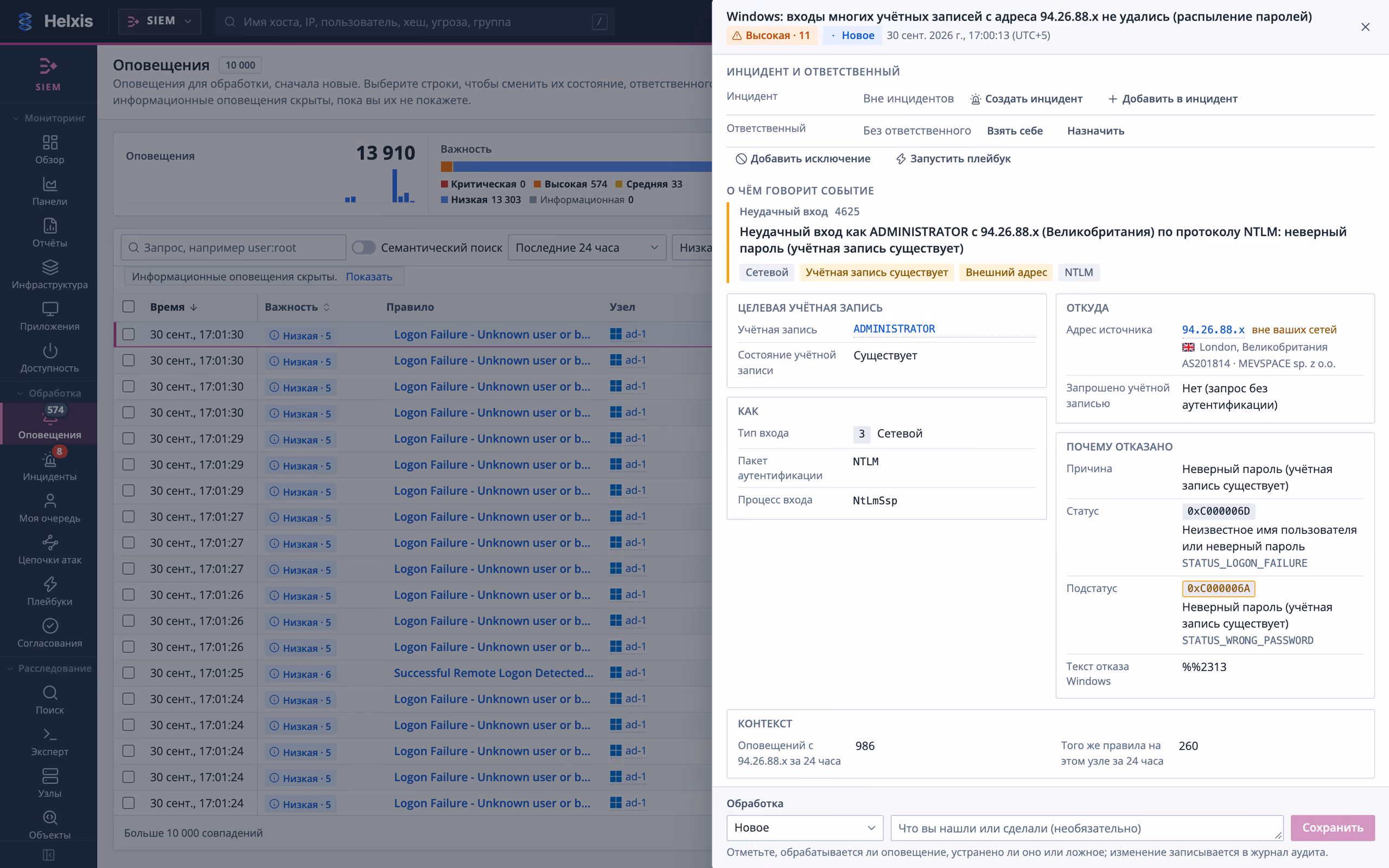The height and width of the screenshot is (868, 1389).
Task: Select Оповещения in the sidebar
Action: [x=49, y=424]
